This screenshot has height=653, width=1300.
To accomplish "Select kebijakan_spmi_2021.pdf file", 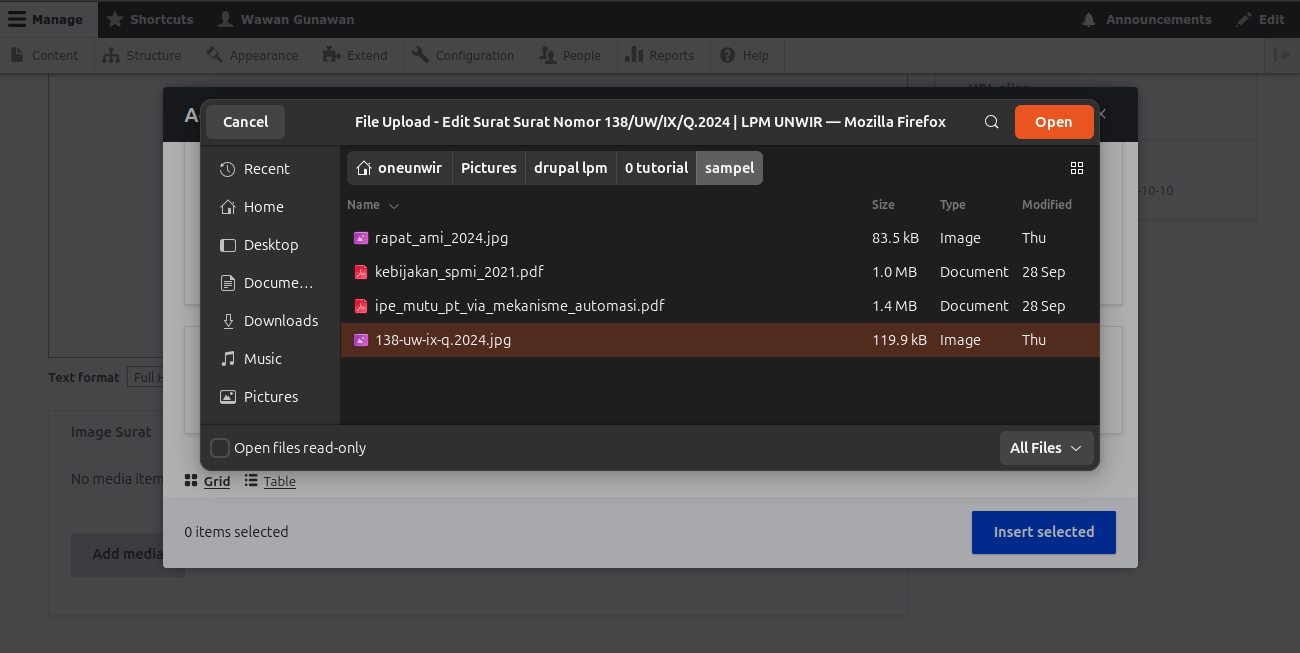I will click(x=720, y=272).
